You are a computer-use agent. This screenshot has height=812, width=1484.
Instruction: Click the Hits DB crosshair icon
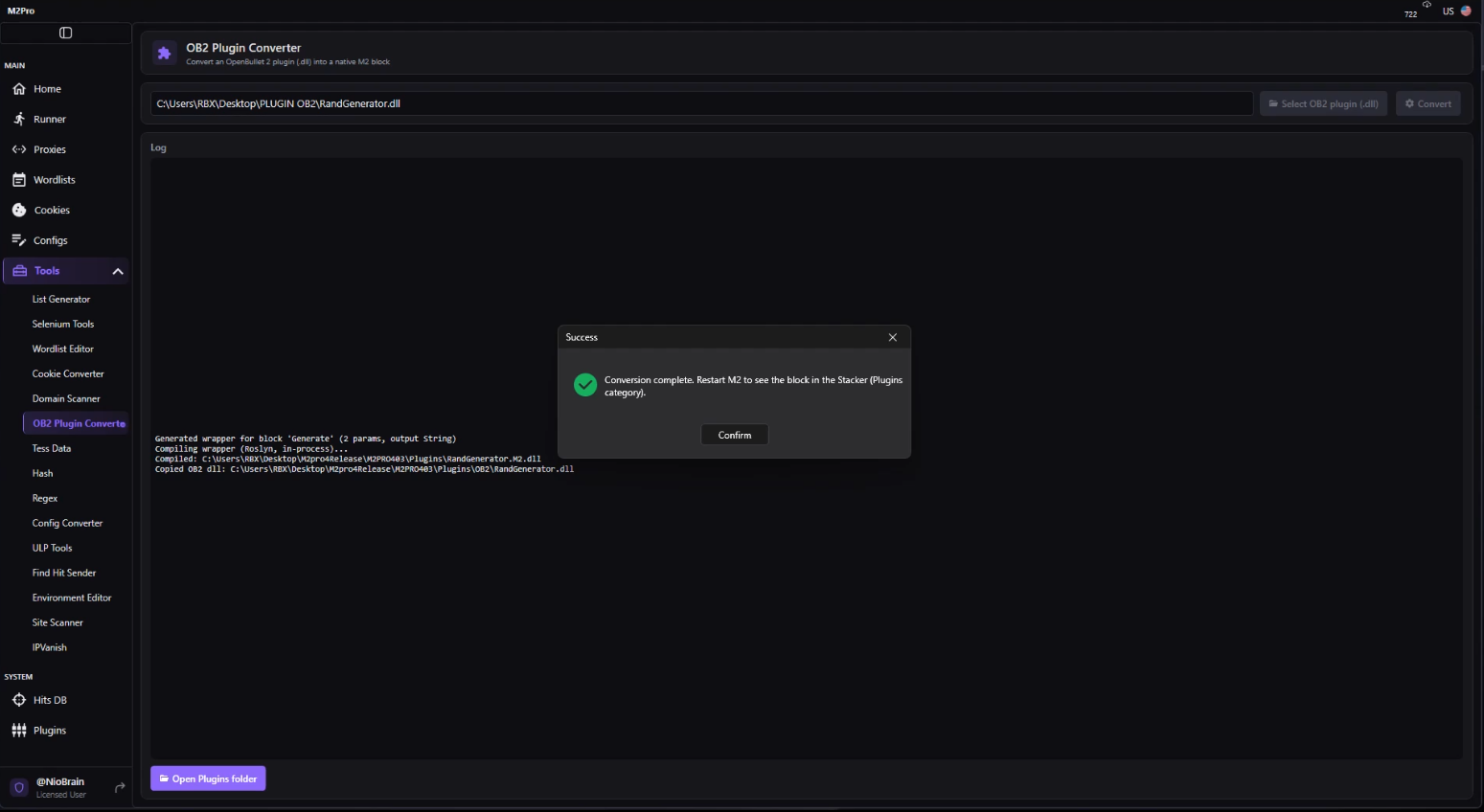point(19,700)
